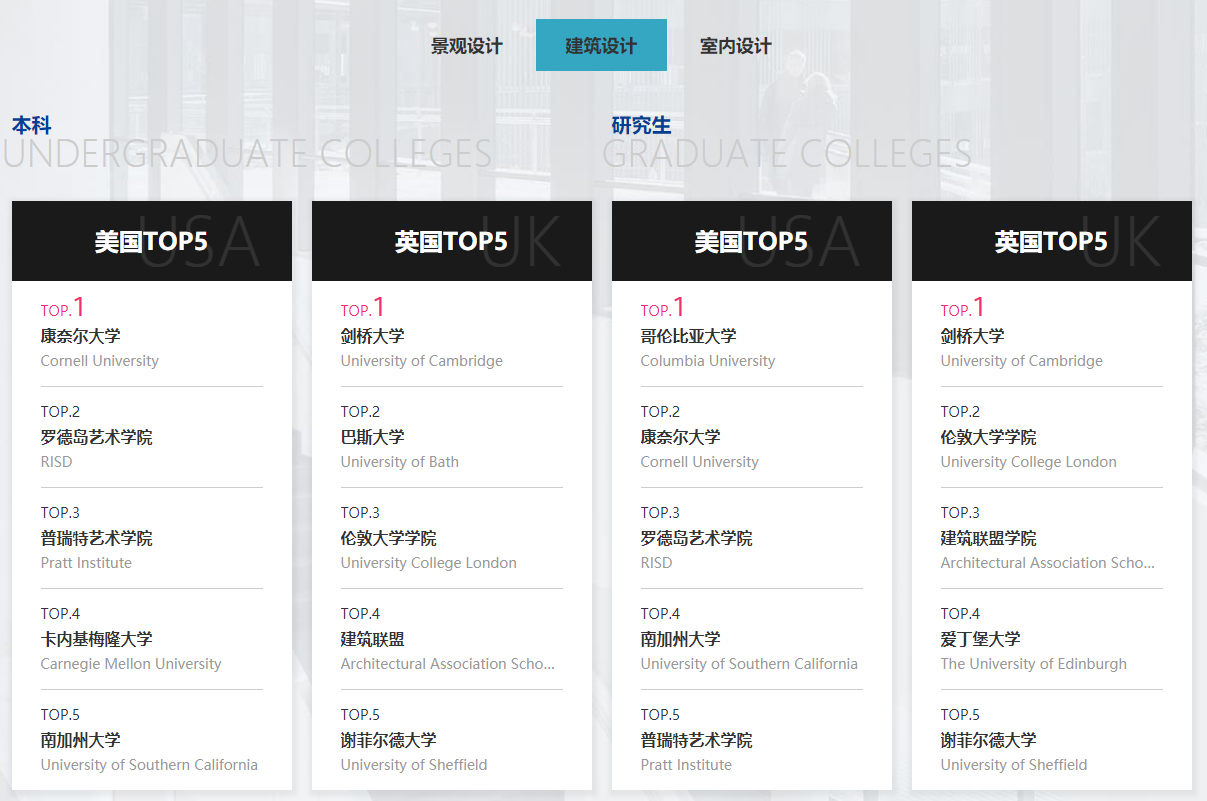Viewport: 1207px width, 801px height.
Task: Click the text The University of Edinburgh
Action: click(1034, 664)
